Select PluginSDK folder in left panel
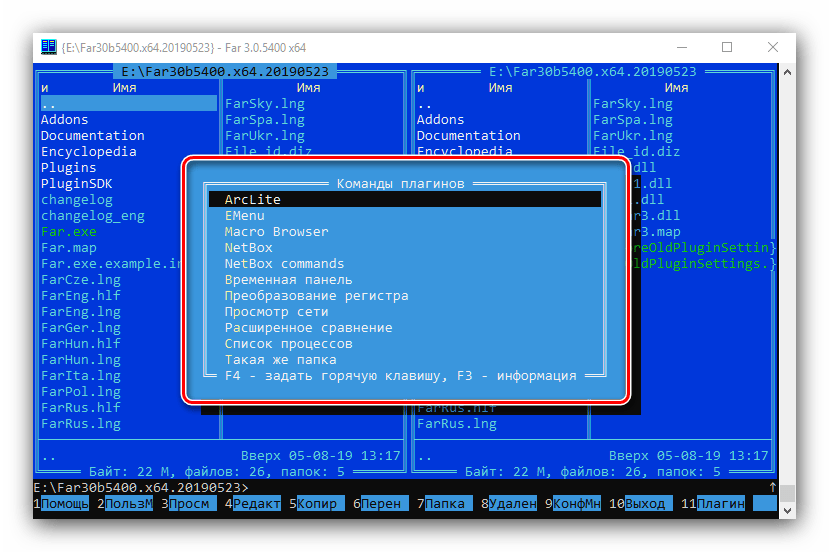The image size is (829, 552). pyautogui.click(x=77, y=183)
